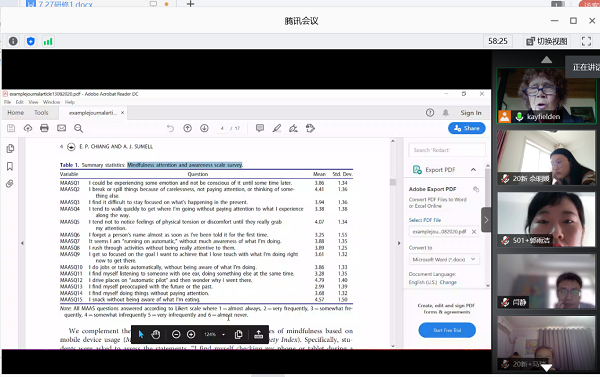This screenshot has width=600, height=377.
Task: Click the Search 'Redact' field
Action: [447, 150]
